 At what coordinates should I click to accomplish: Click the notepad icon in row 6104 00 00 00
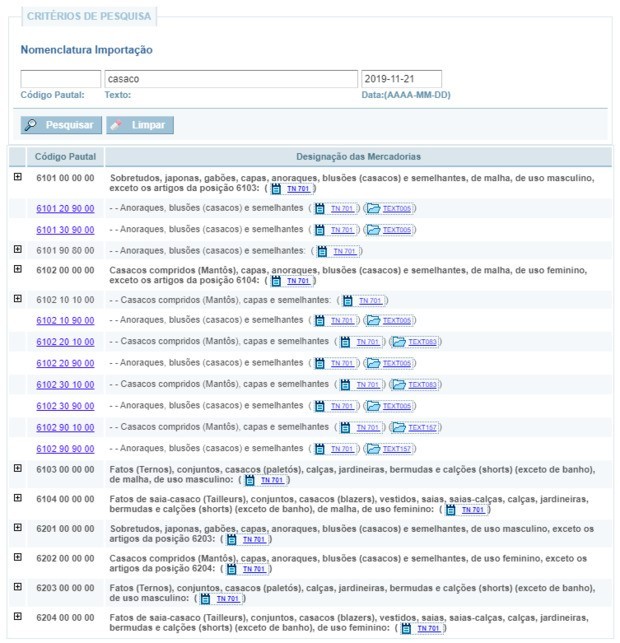click(x=451, y=510)
